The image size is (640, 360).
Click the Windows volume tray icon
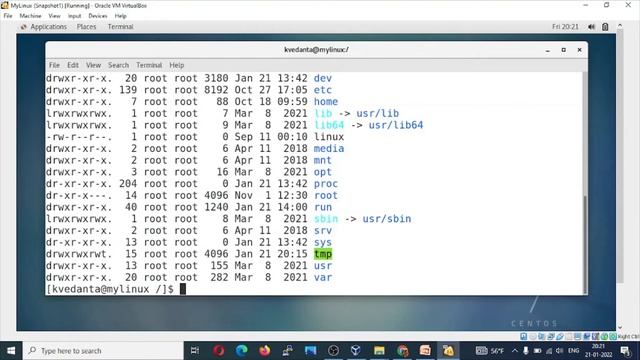click(x=560, y=351)
